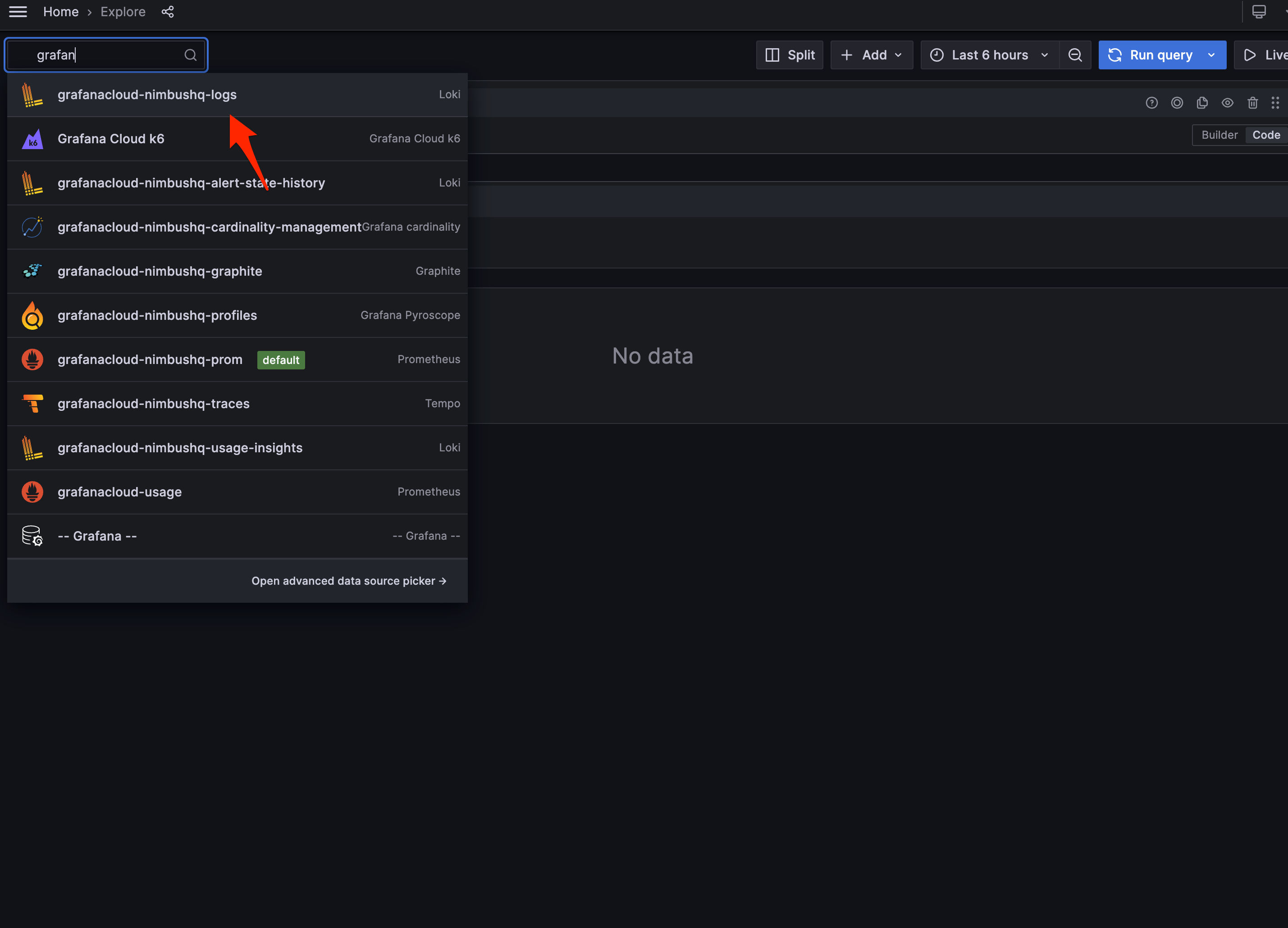Remove the query with the trash icon
The image size is (1288, 928).
tap(1253, 103)
